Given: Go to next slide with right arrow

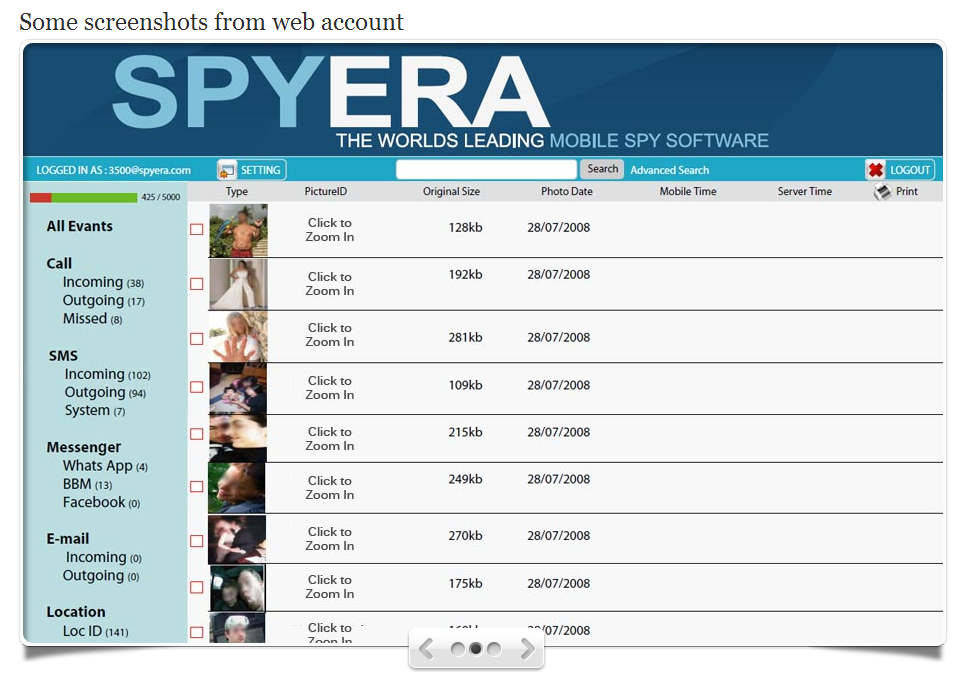Looking at the screenshot, I should tap(527, 649).
